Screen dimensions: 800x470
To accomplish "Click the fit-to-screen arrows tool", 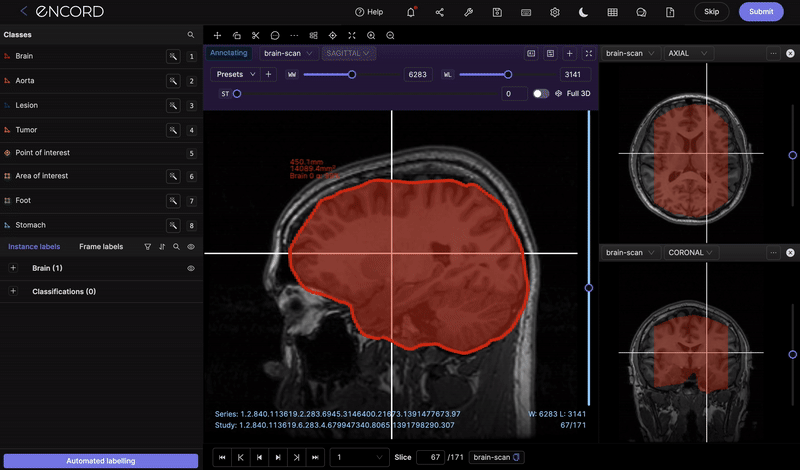I will (x=352, y=35).
